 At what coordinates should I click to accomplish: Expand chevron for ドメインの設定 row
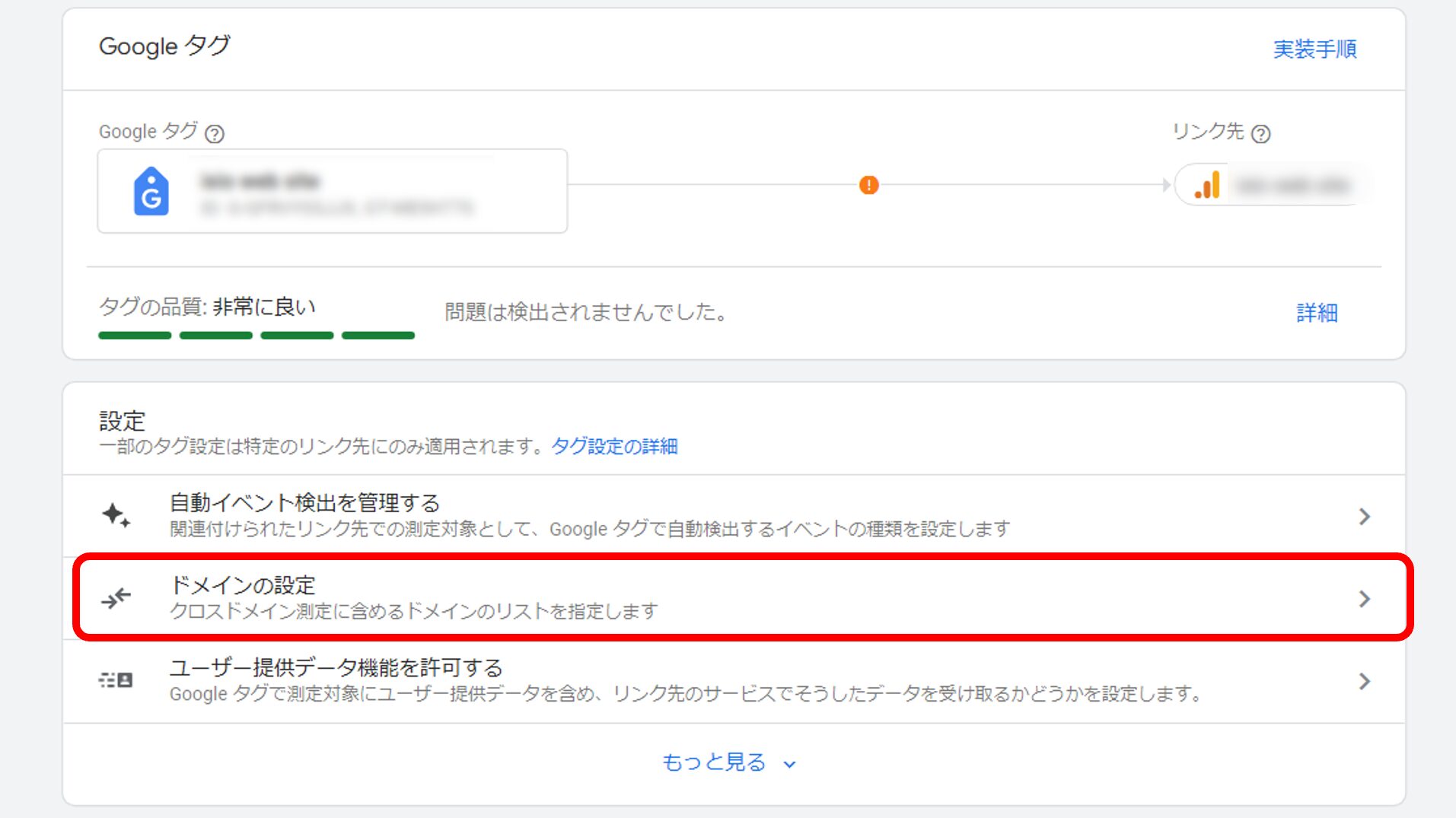pos(1365,599)
